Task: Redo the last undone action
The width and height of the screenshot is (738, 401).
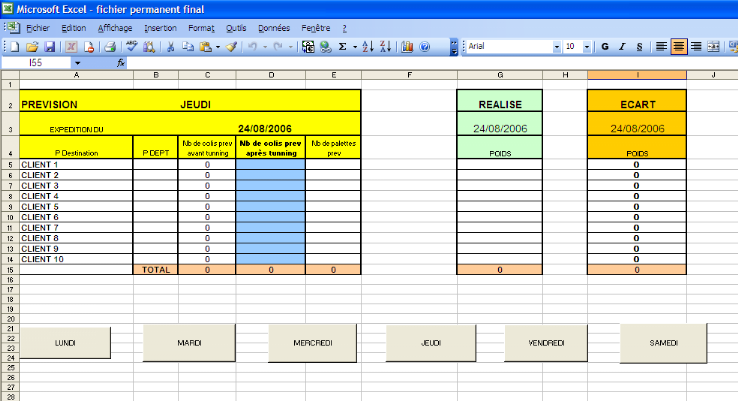Action: click(x=278, y=47)
